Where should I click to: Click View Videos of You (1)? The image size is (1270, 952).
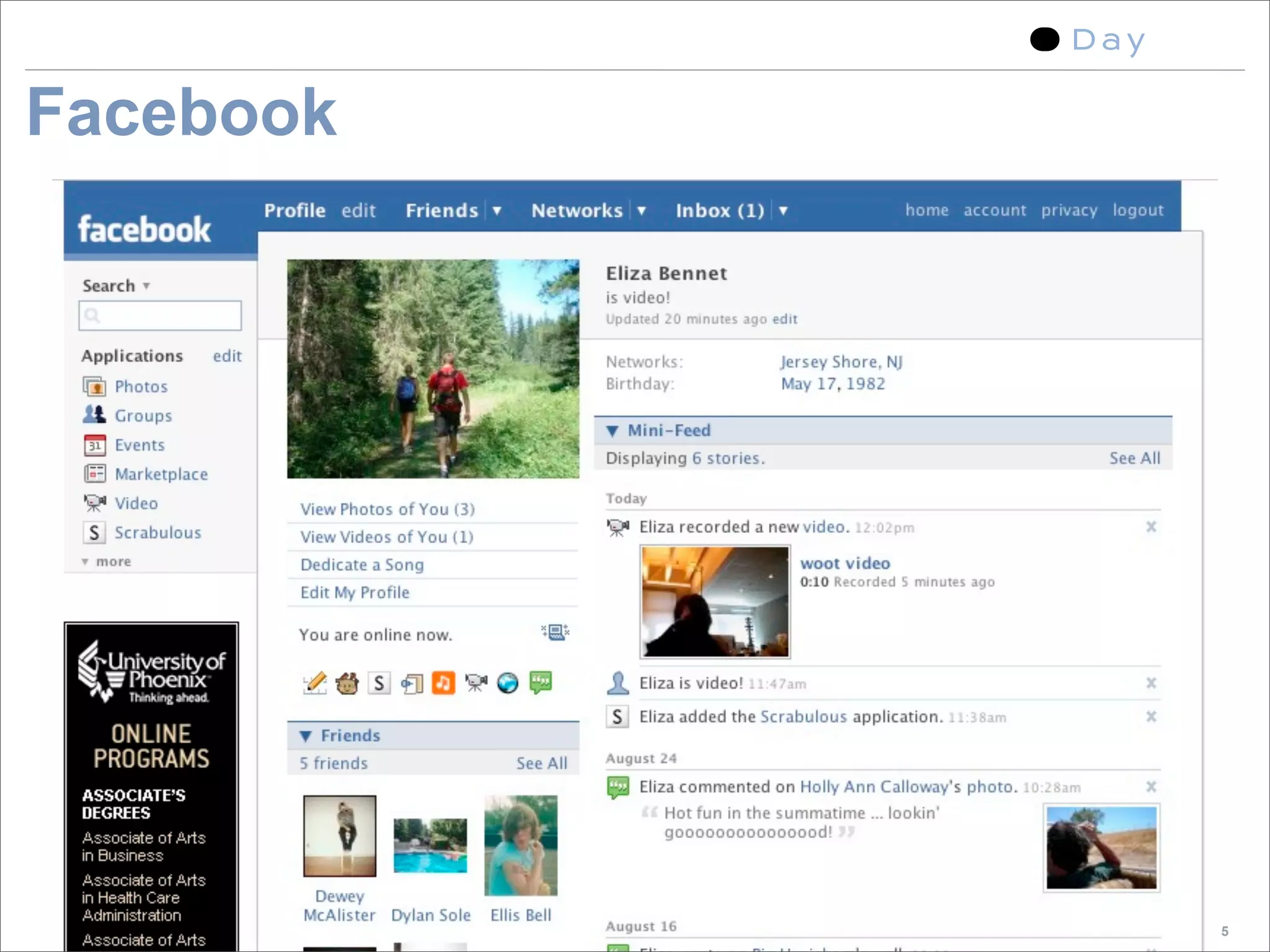click(x=387, y=537)
